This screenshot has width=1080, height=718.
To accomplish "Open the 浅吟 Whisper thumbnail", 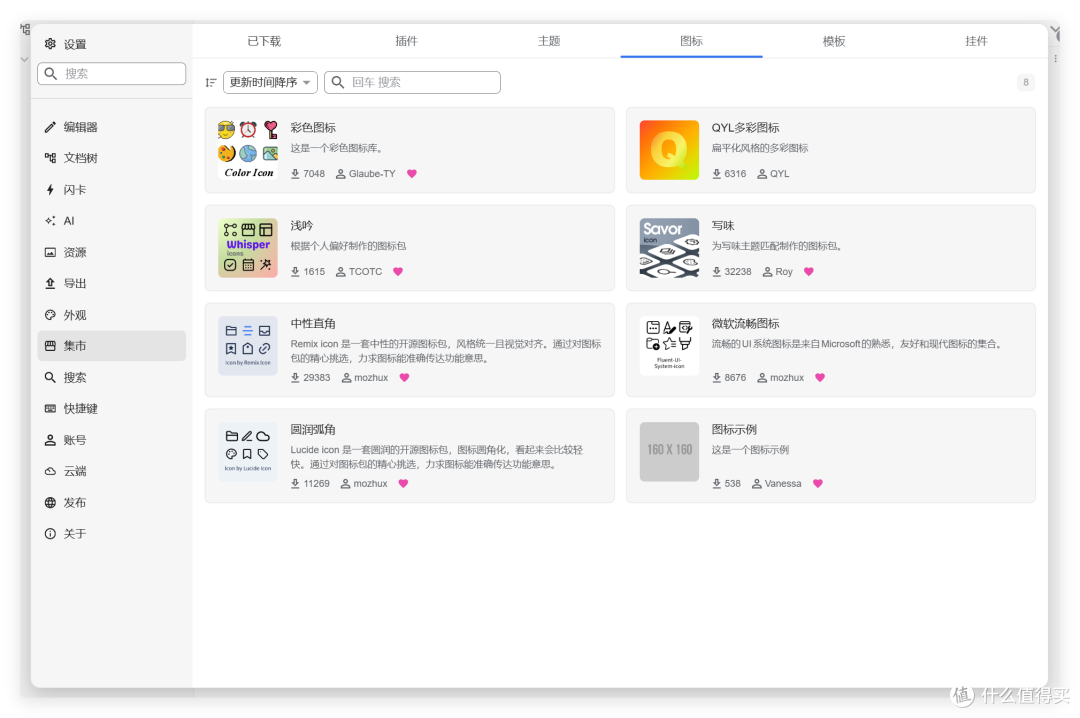I will pos(248,248).
